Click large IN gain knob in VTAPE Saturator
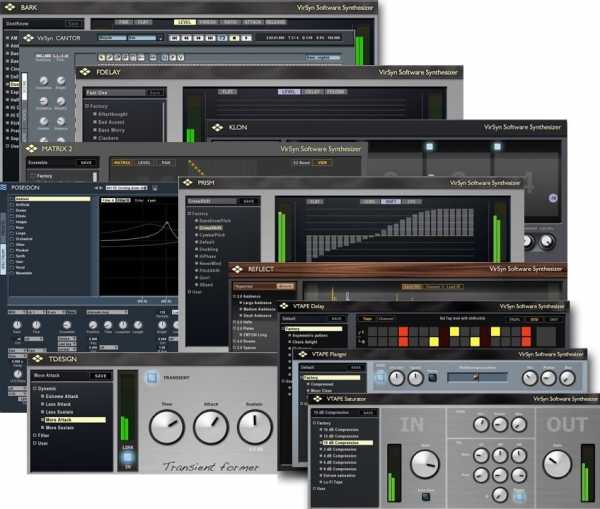 (x=425, y=464)
